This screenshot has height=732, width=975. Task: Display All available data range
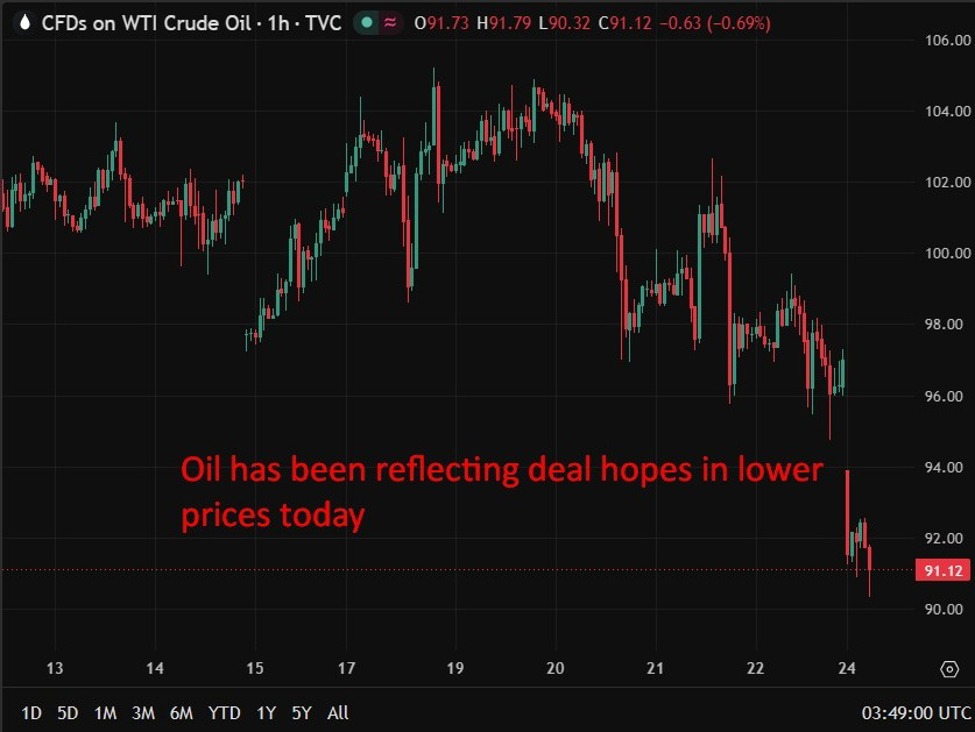pos(338,713)
